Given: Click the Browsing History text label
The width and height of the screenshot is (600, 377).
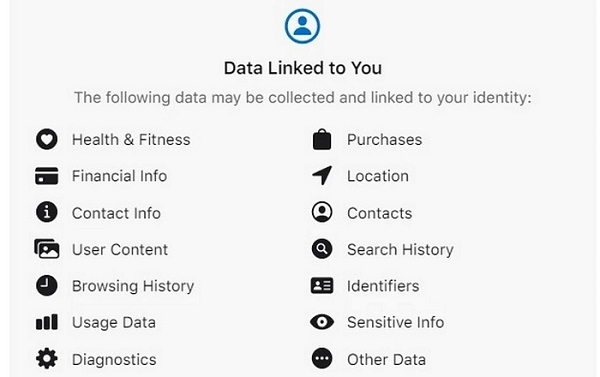Looking at the screenshot, I should pos(133,286).
